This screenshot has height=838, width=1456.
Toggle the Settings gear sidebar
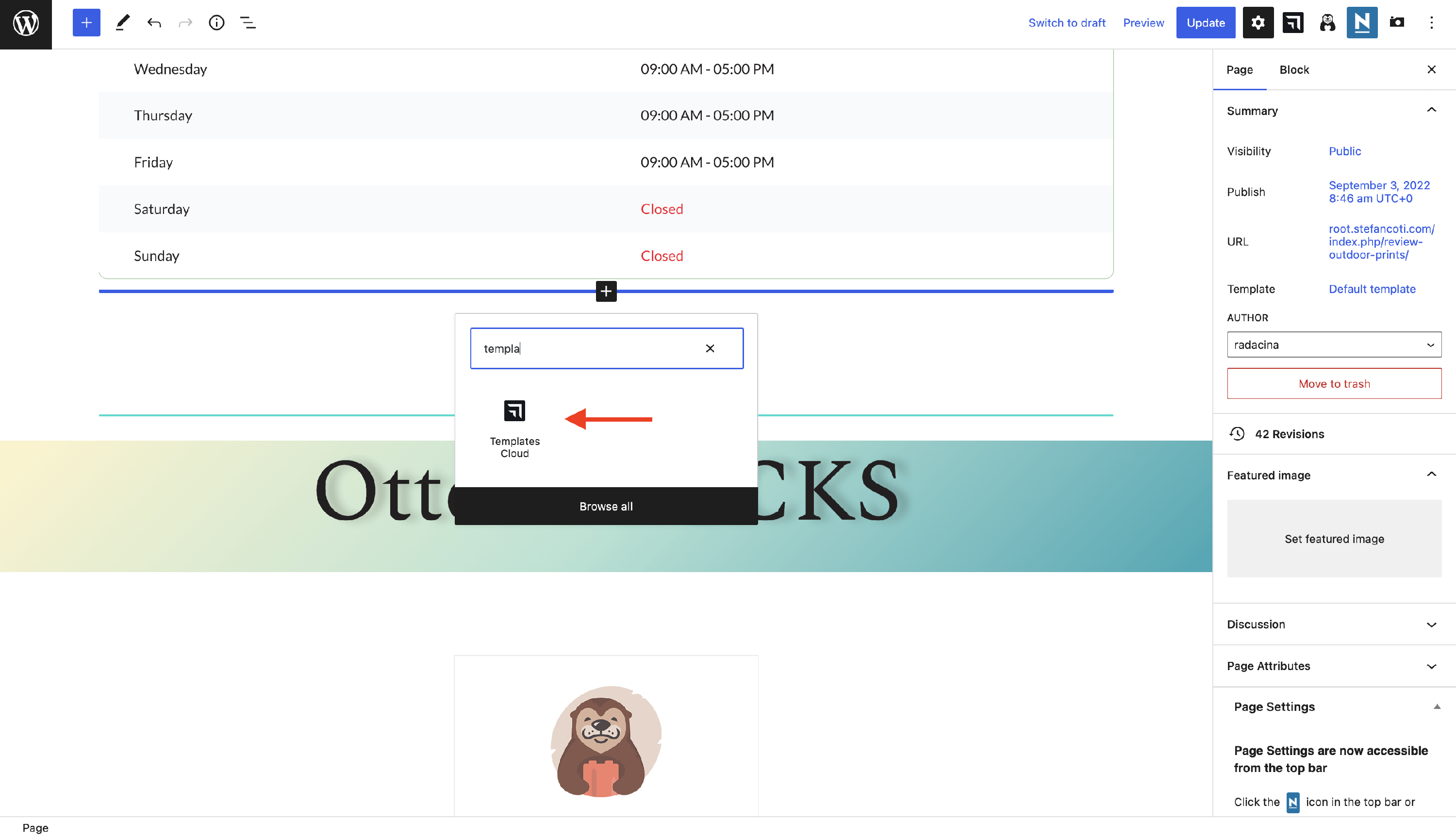1257,23
